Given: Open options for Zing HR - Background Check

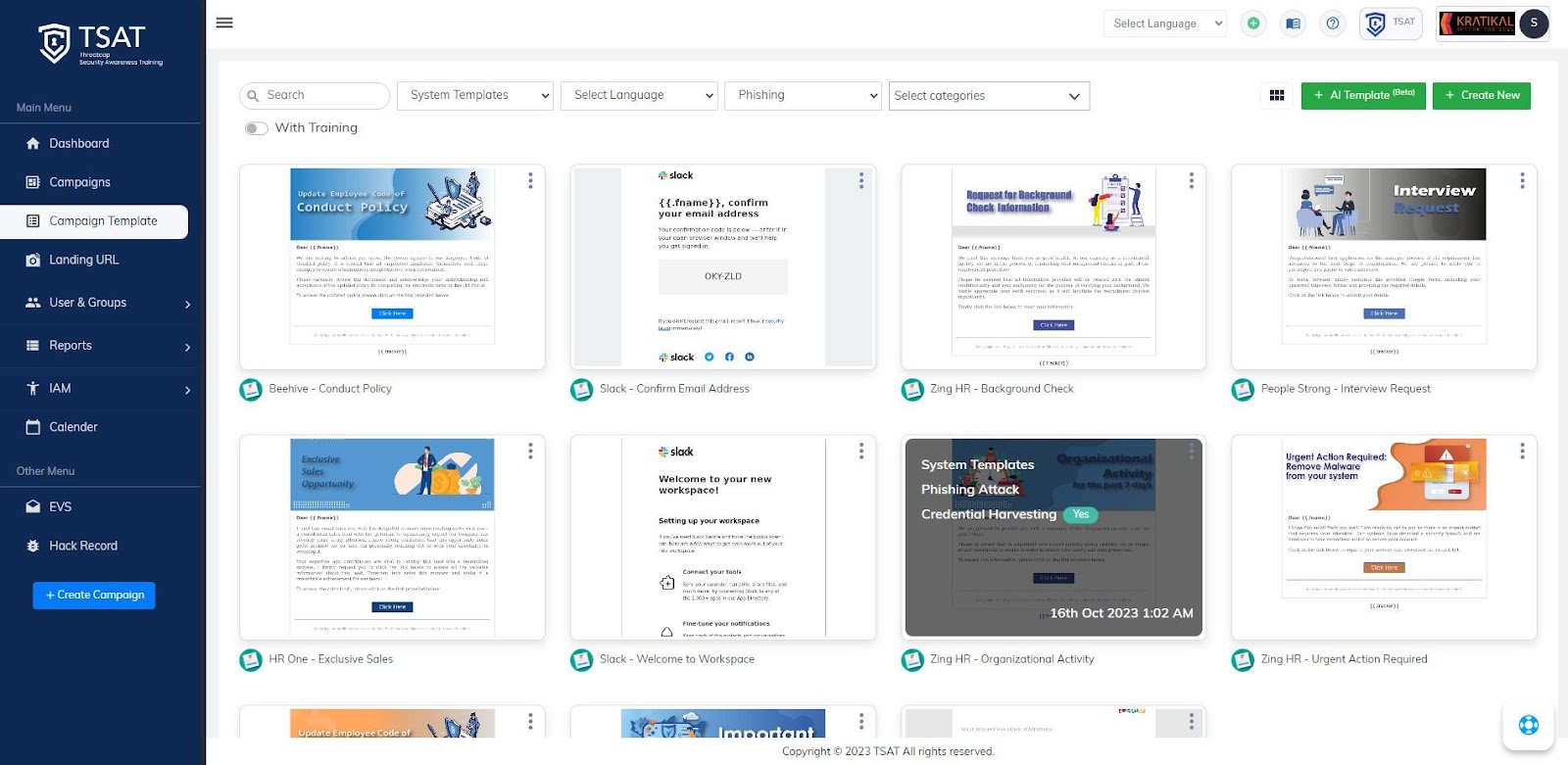Looking at the screenshot, I should point(1192,180).
